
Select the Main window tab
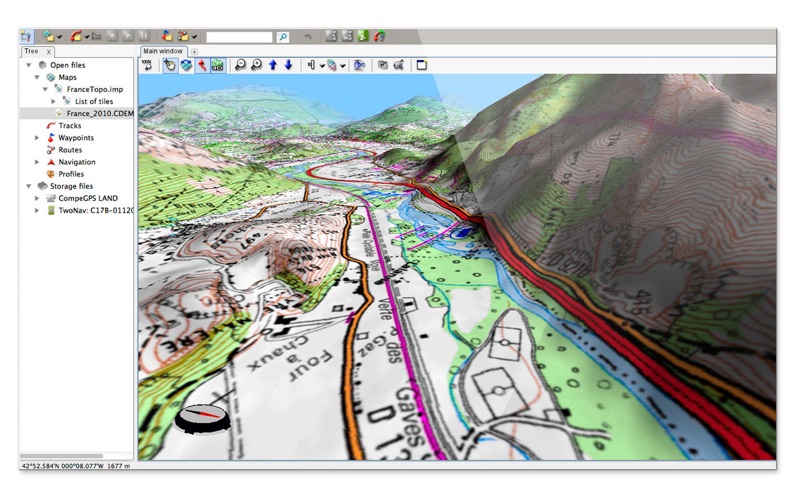click(x=163, y=51)
